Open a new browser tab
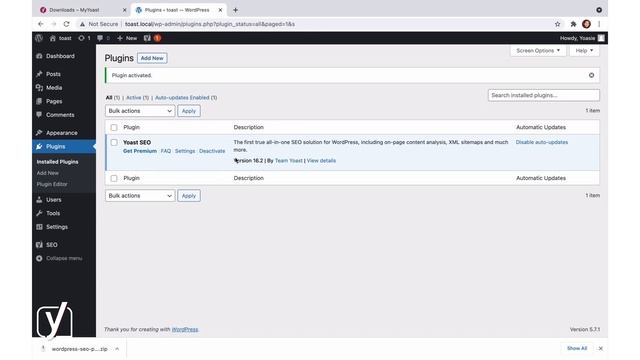Image resolution: width=640 pixels, height=360 pixels. point(236,10)
